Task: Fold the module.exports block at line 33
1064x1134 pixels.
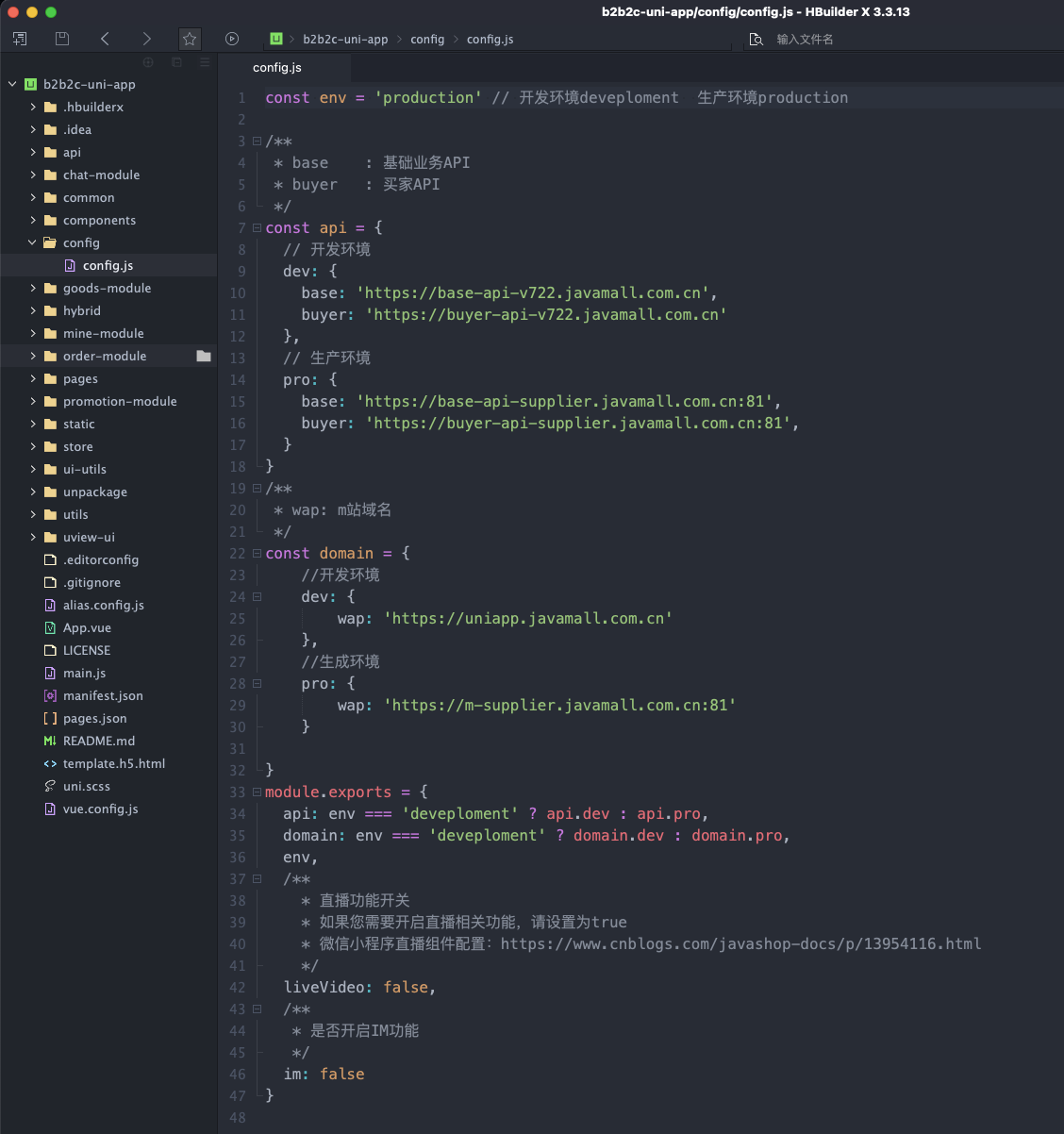Action: (257, 792)
